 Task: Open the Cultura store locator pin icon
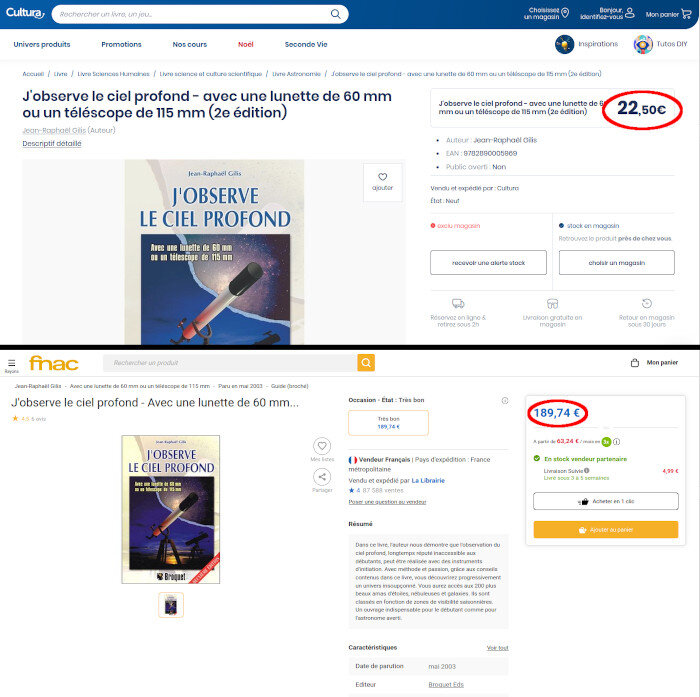tap(565, 13)
